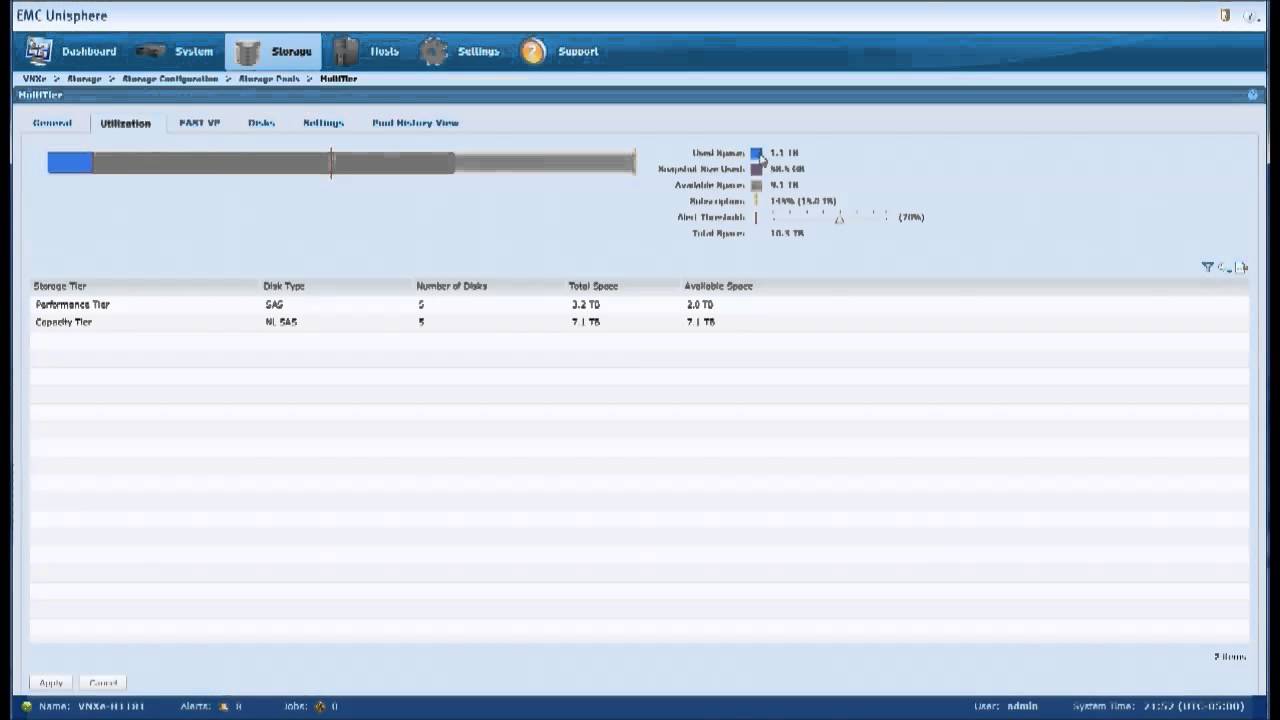Click the items count below the table
Image resolution: width=1280 pixels, height=720 pixels.
click(1230, 657)
